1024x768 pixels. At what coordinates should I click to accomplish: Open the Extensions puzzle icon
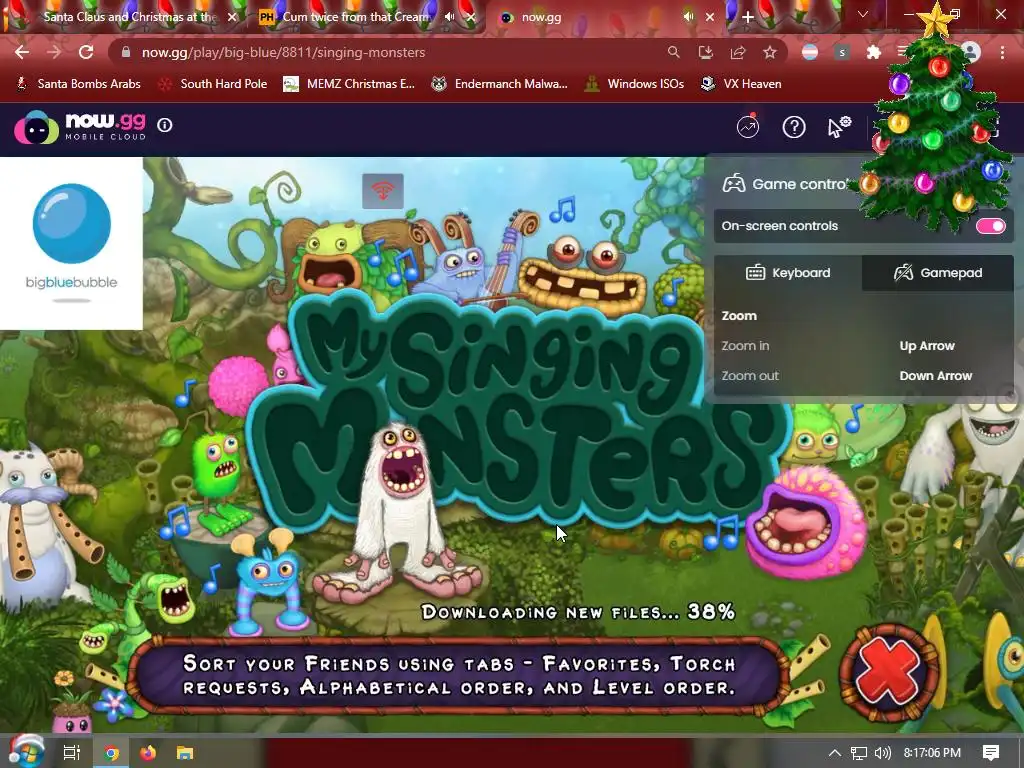pyautogui.click(x=874, y=52)
